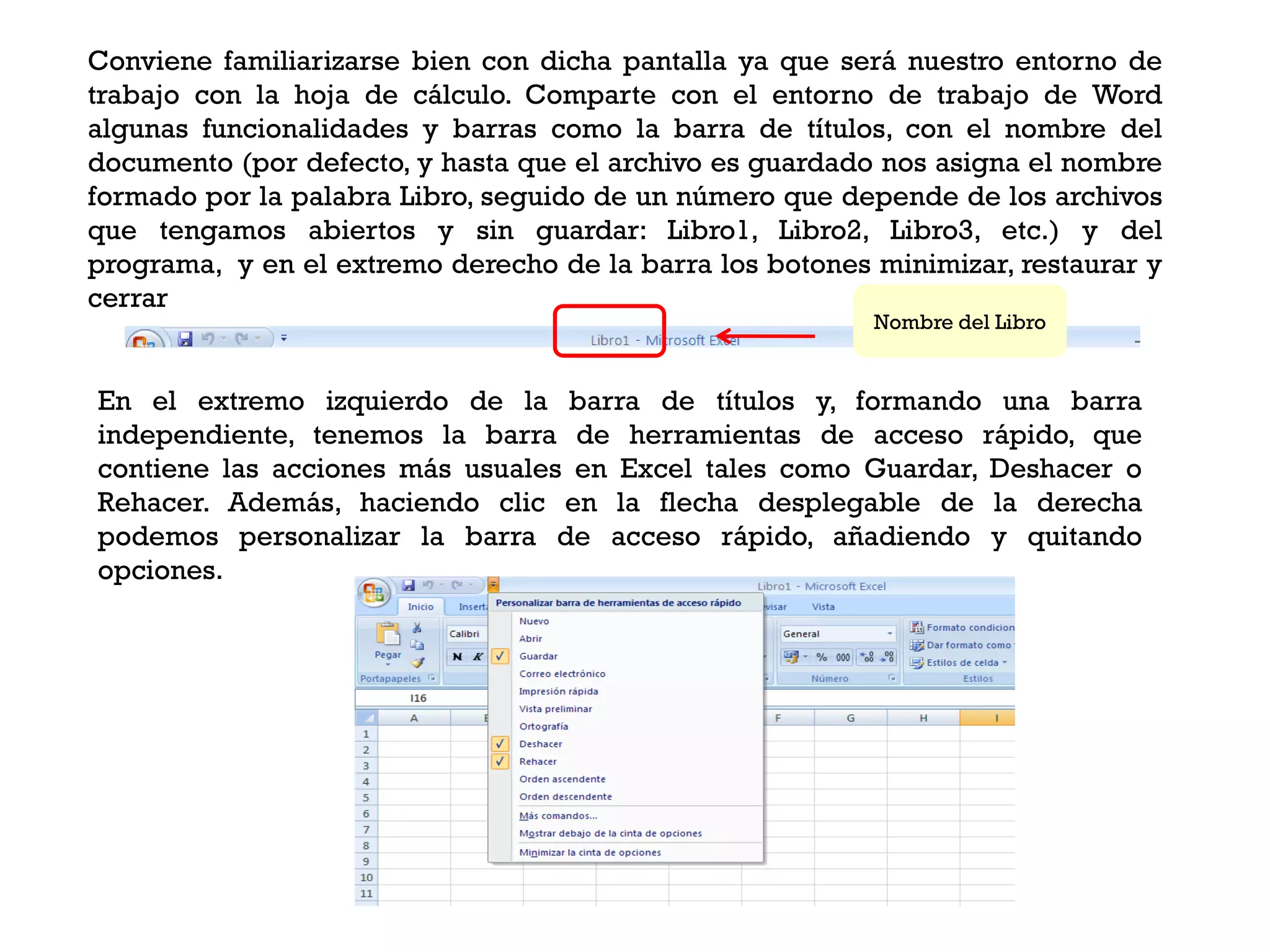Switch to the Inicio ribbon tab

[420, 607]
